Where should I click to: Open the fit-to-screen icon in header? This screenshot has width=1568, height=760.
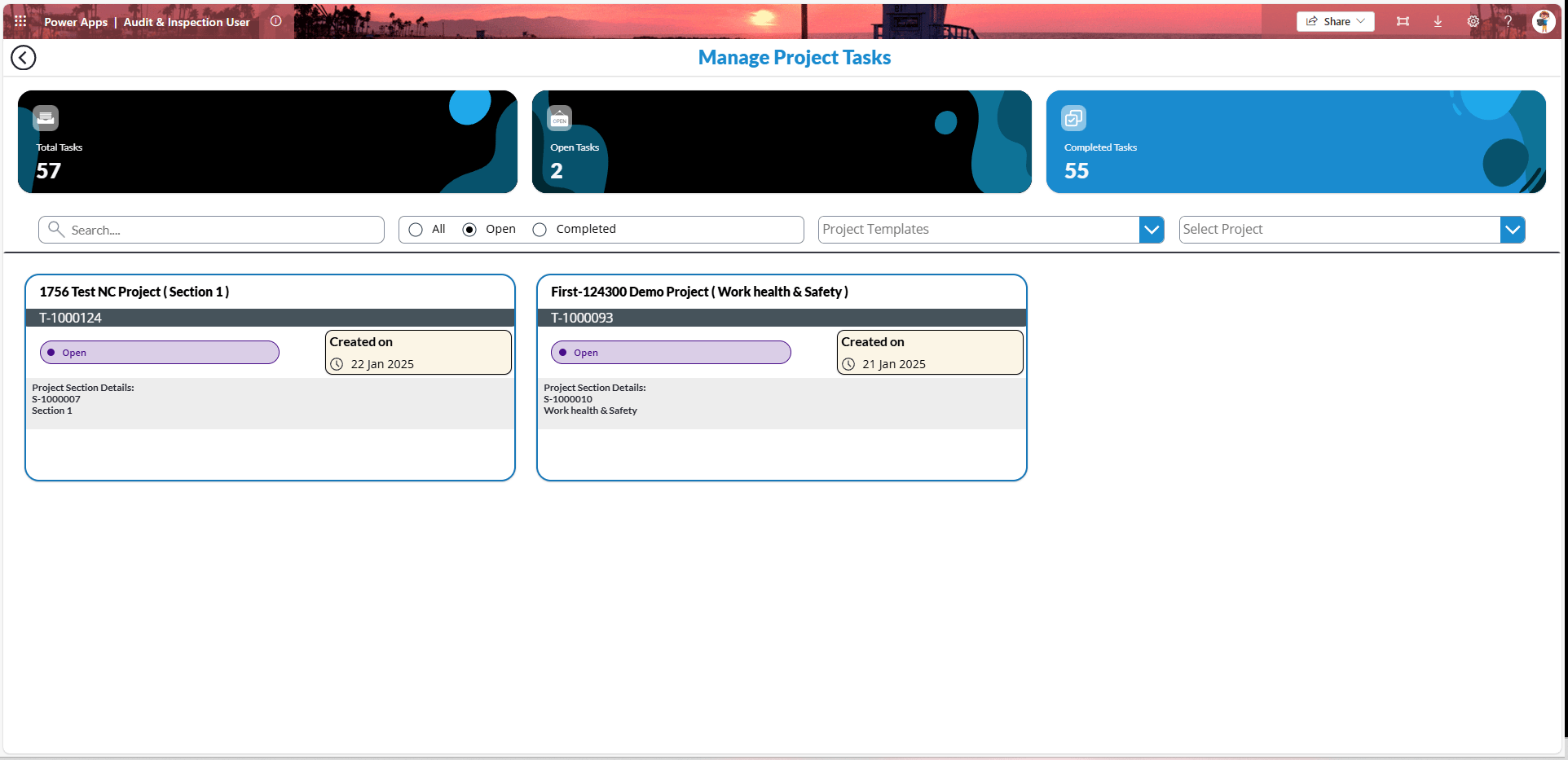click(x=1403, y=21)
